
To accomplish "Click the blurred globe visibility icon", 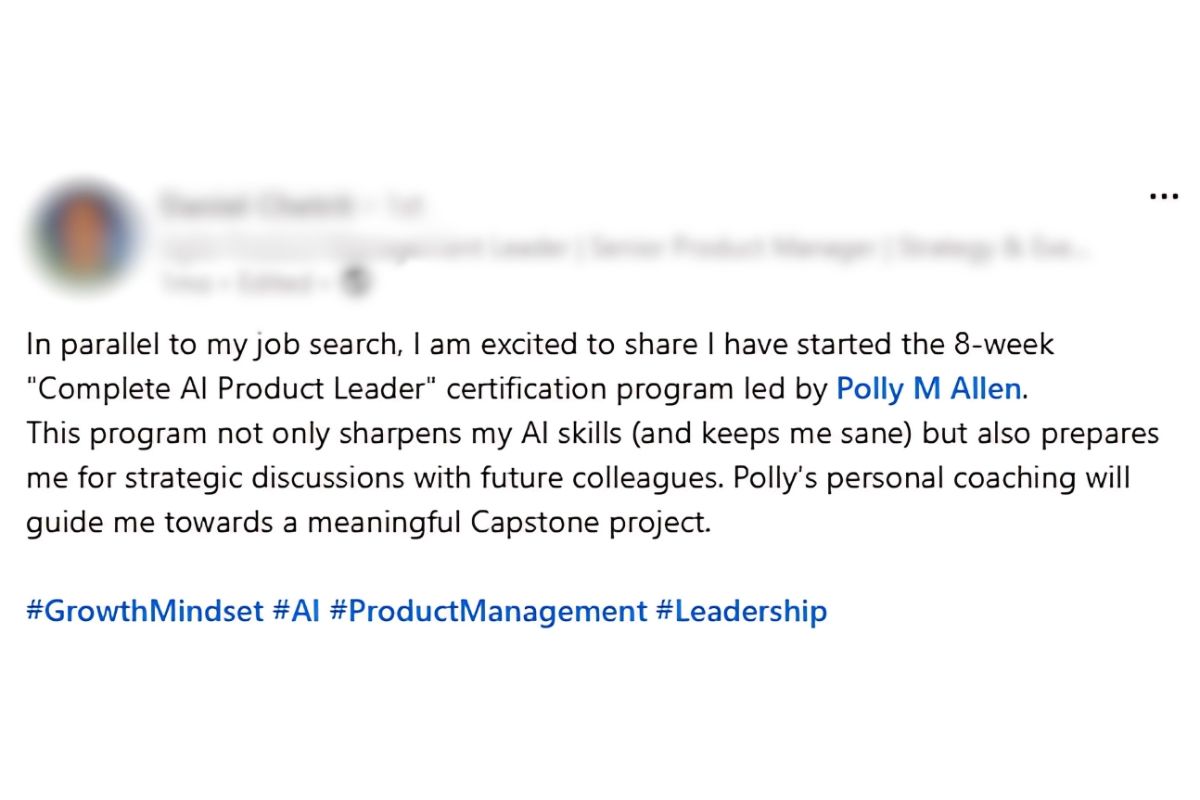I will [x=357, y=283].
